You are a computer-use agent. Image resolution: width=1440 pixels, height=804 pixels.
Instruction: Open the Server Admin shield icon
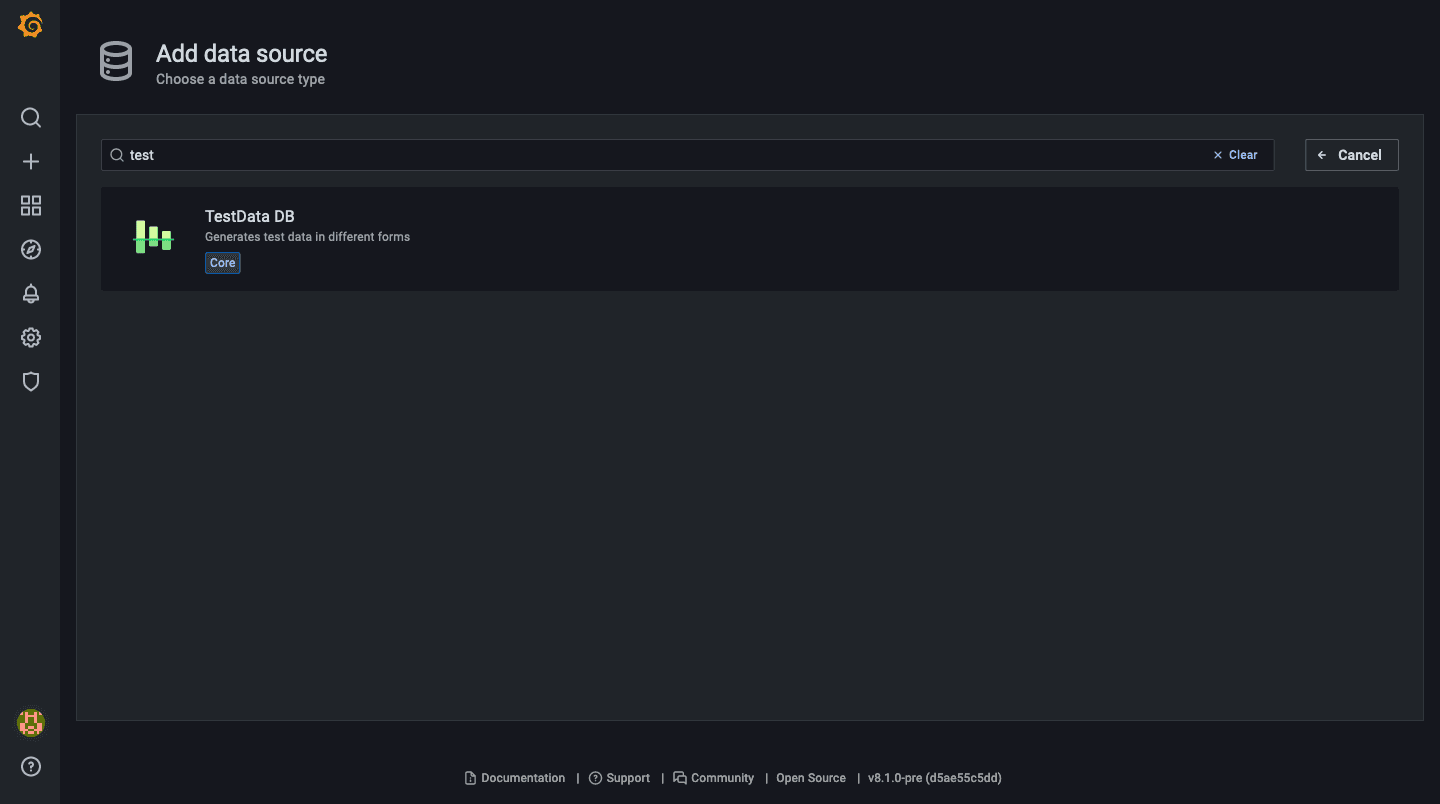click(x=31, y=382)
